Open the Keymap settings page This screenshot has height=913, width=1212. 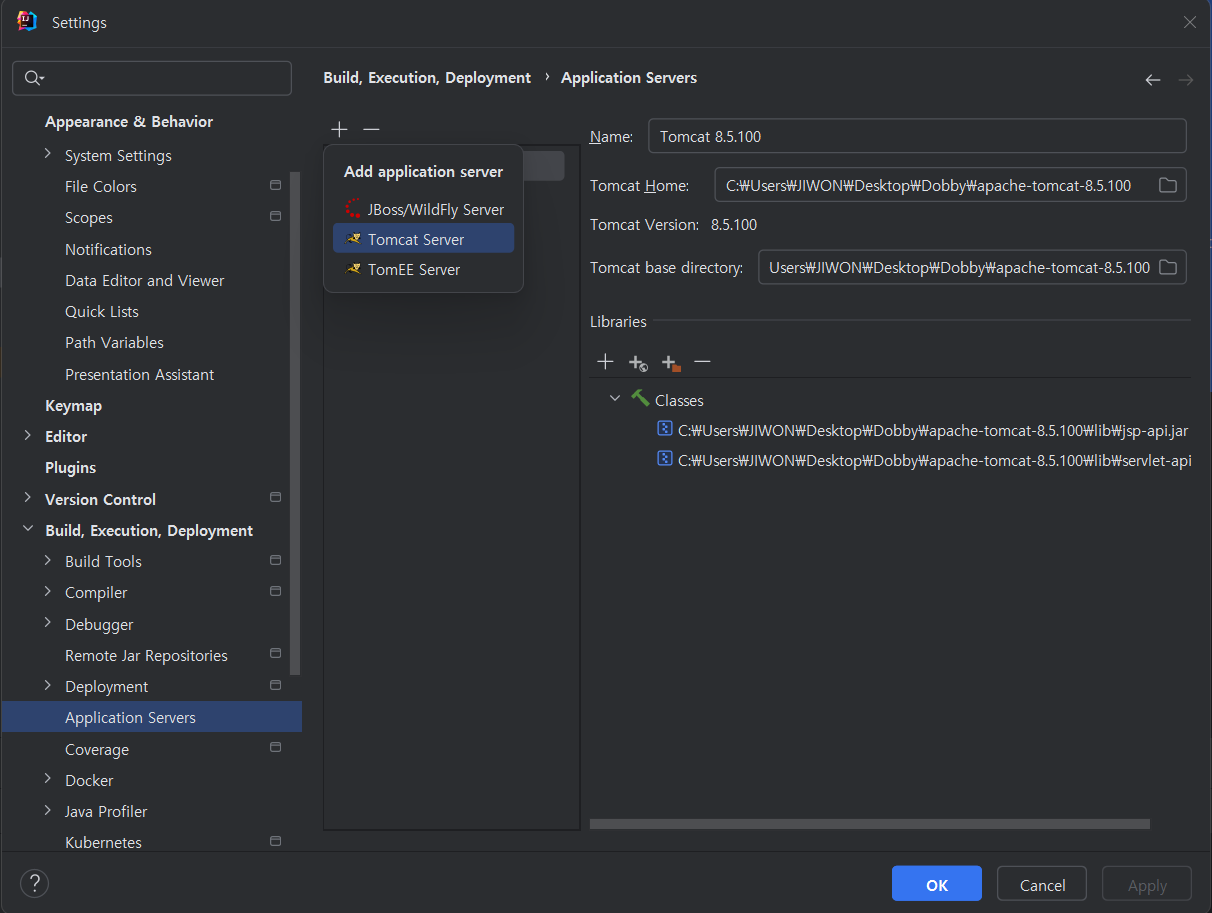[x=73, y=405]
